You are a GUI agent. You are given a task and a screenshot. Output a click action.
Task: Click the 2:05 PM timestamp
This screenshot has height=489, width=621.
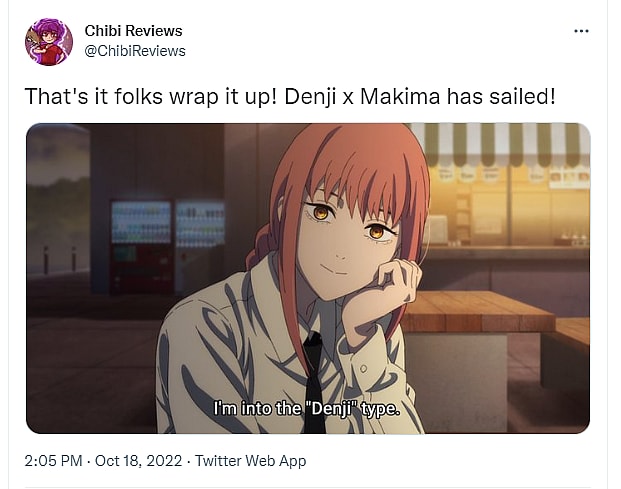point(53,461)
